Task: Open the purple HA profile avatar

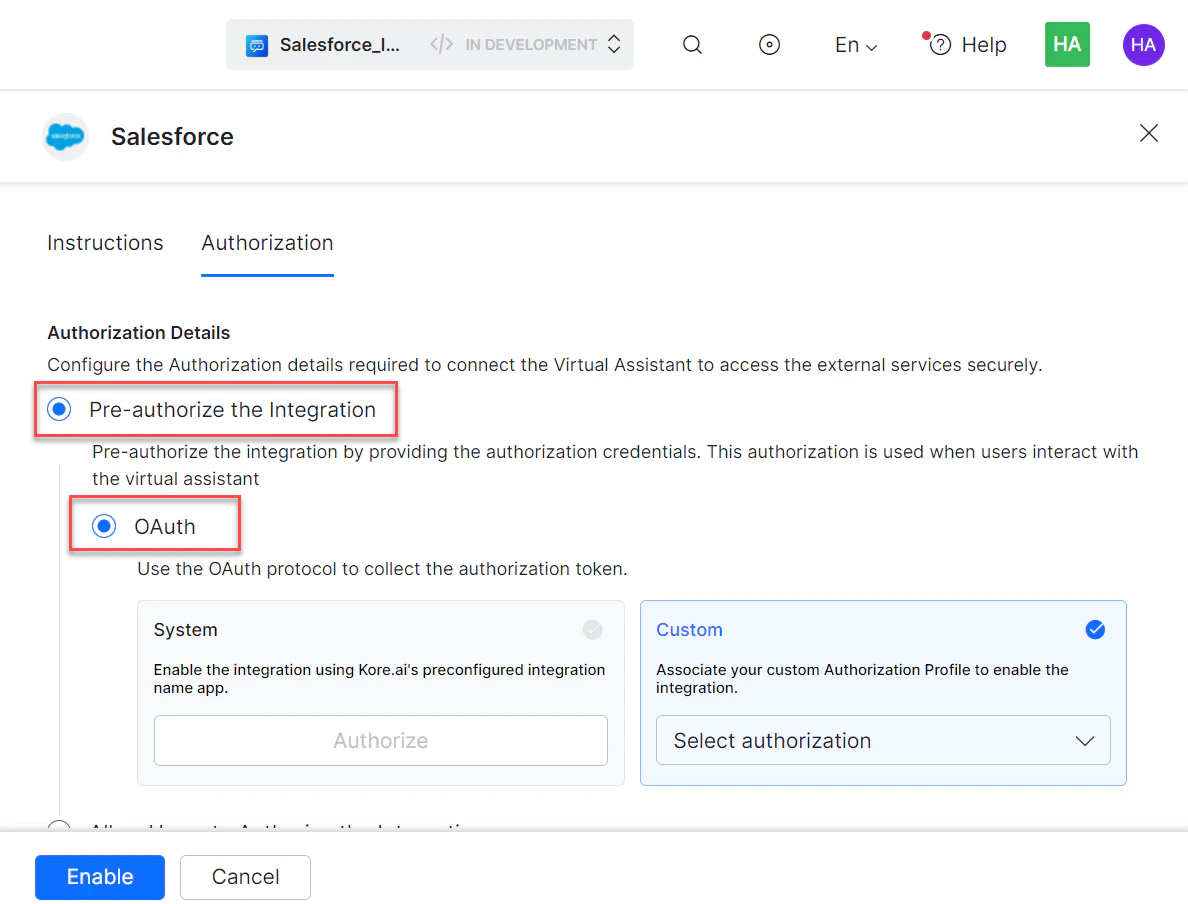Action: coord(1143,44)
